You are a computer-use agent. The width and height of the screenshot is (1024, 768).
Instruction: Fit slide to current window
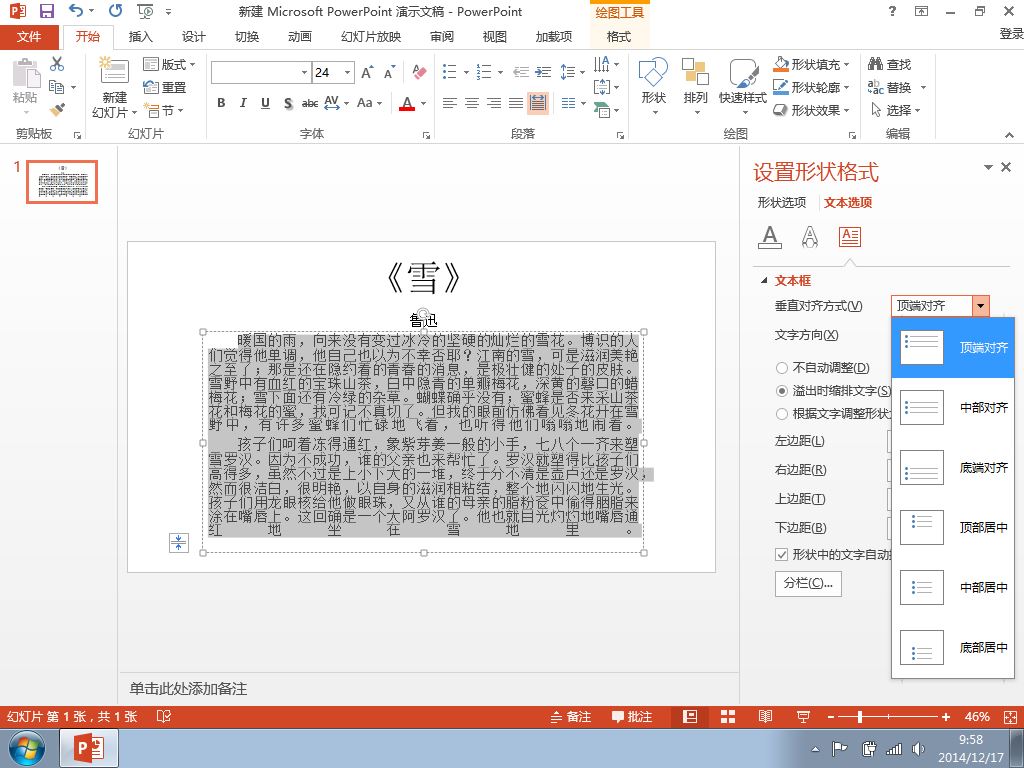(1010, 716)
